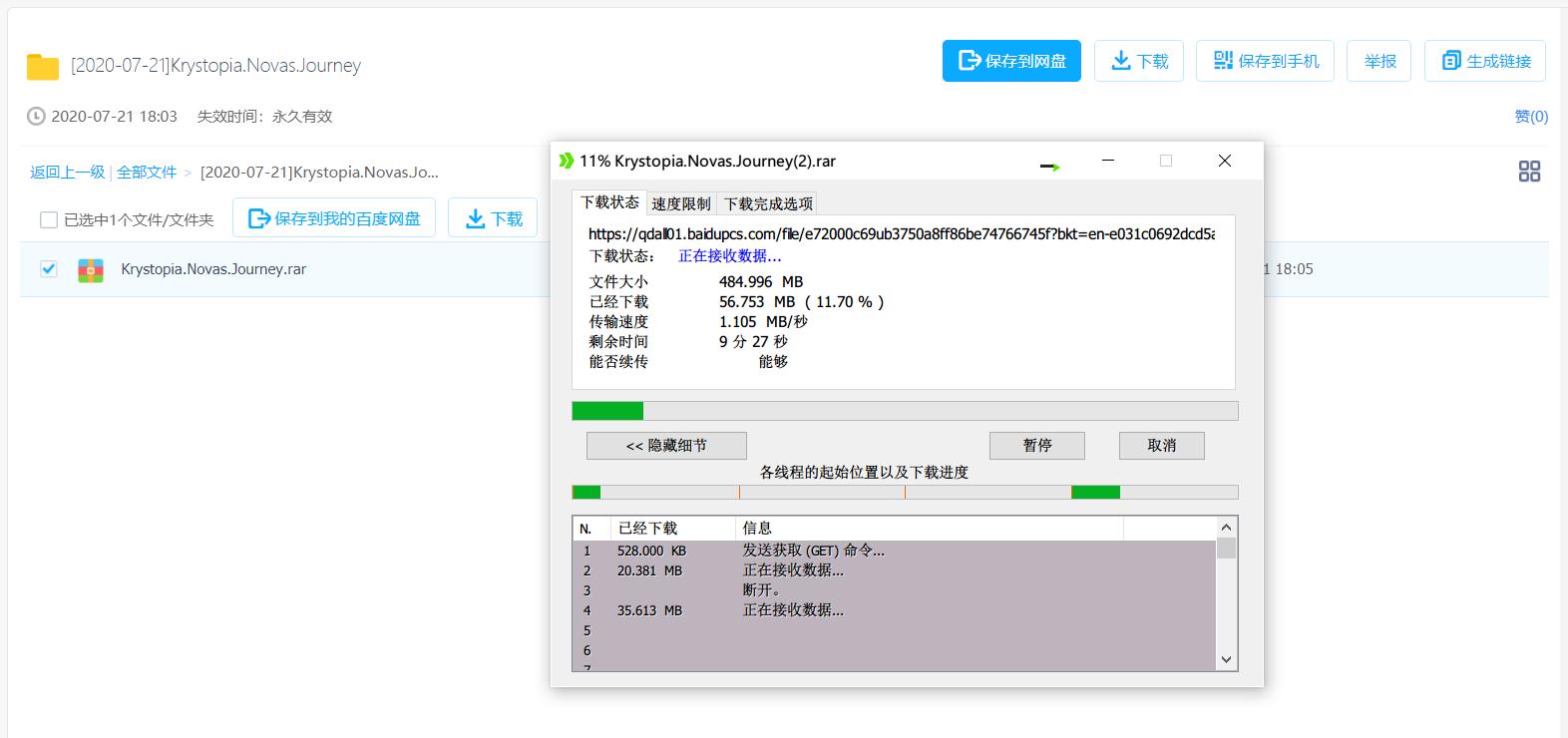Click the RAR archive icon for Krystopia.Novas.Journey.rar
The height and width of the screenshot is (738, 1568).
tap(91, 269)
